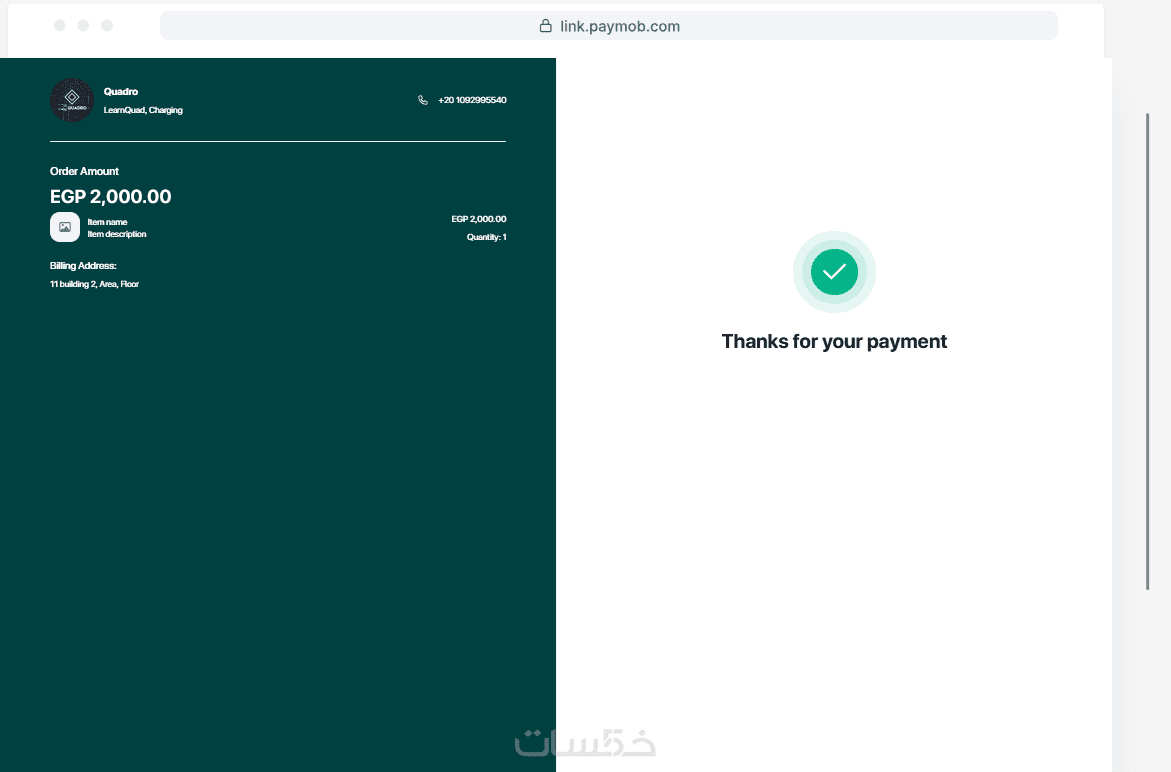Click the billing address line text

(94, 284)
